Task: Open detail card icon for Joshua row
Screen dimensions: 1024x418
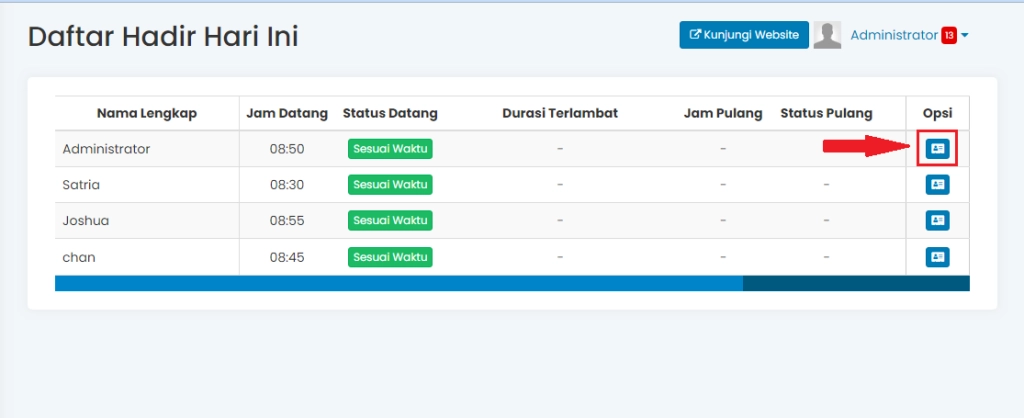Action: [937, 221]
